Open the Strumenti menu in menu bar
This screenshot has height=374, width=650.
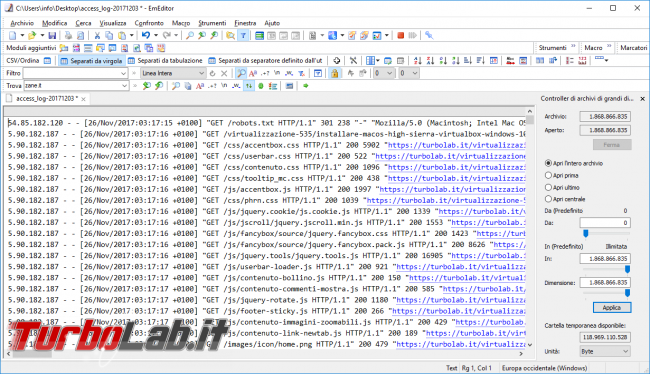coord(212,23)
